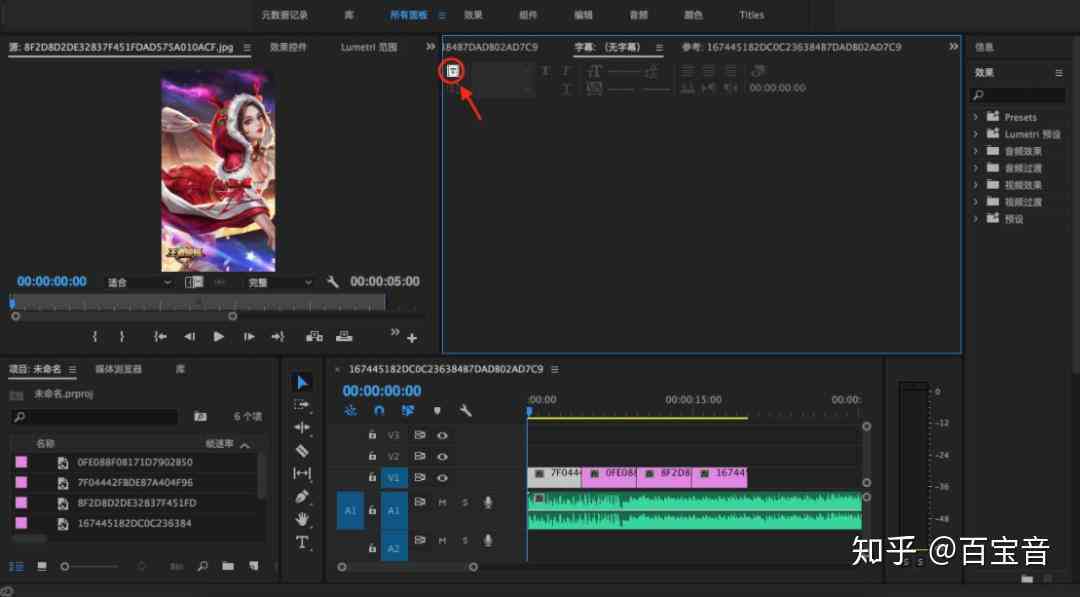Expand the Presets folder in the effects panel
The width and height of the screenshot is (1080, 597).
click(975, 117)
